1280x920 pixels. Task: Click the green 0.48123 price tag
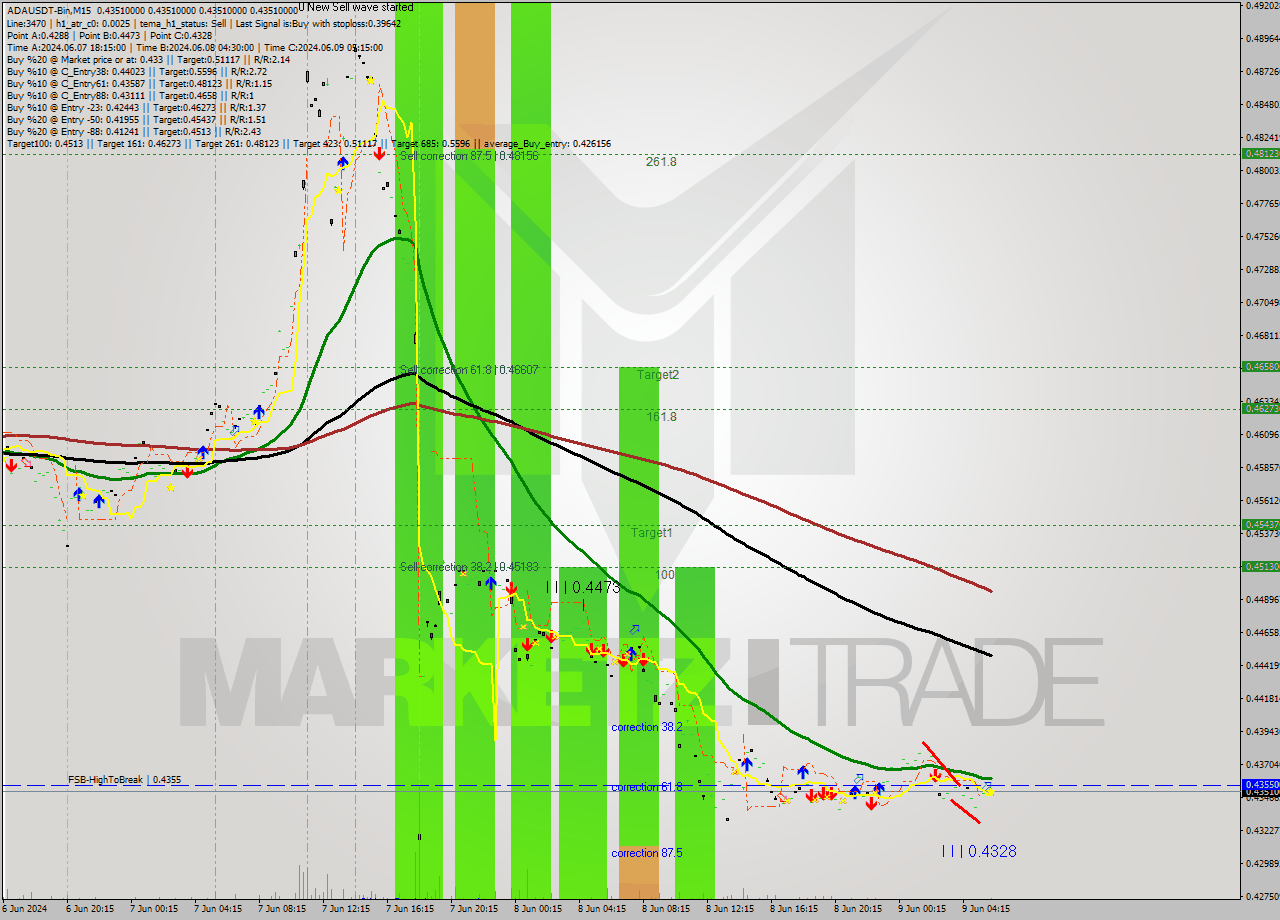click(1260, 153)
